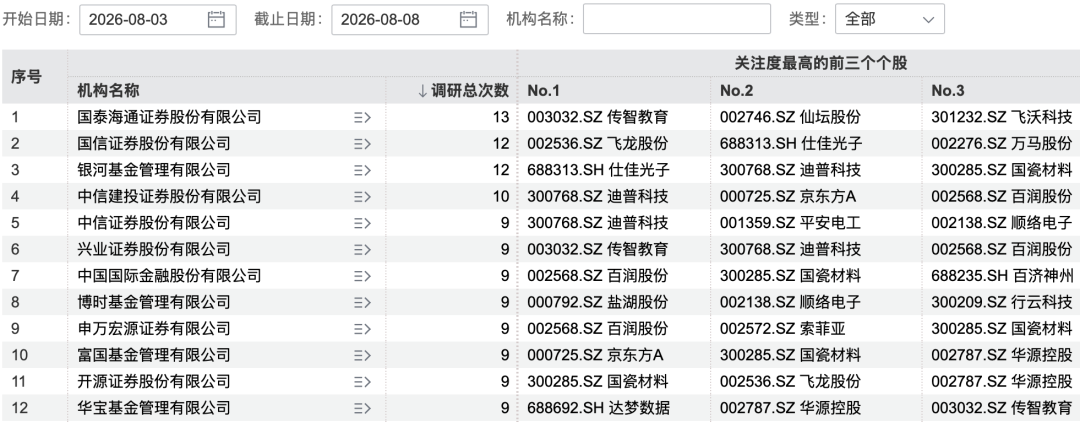Open details icon for 华宝基金管理有限公司
The height and width of the screenshot is (422, 1080).
362,408
